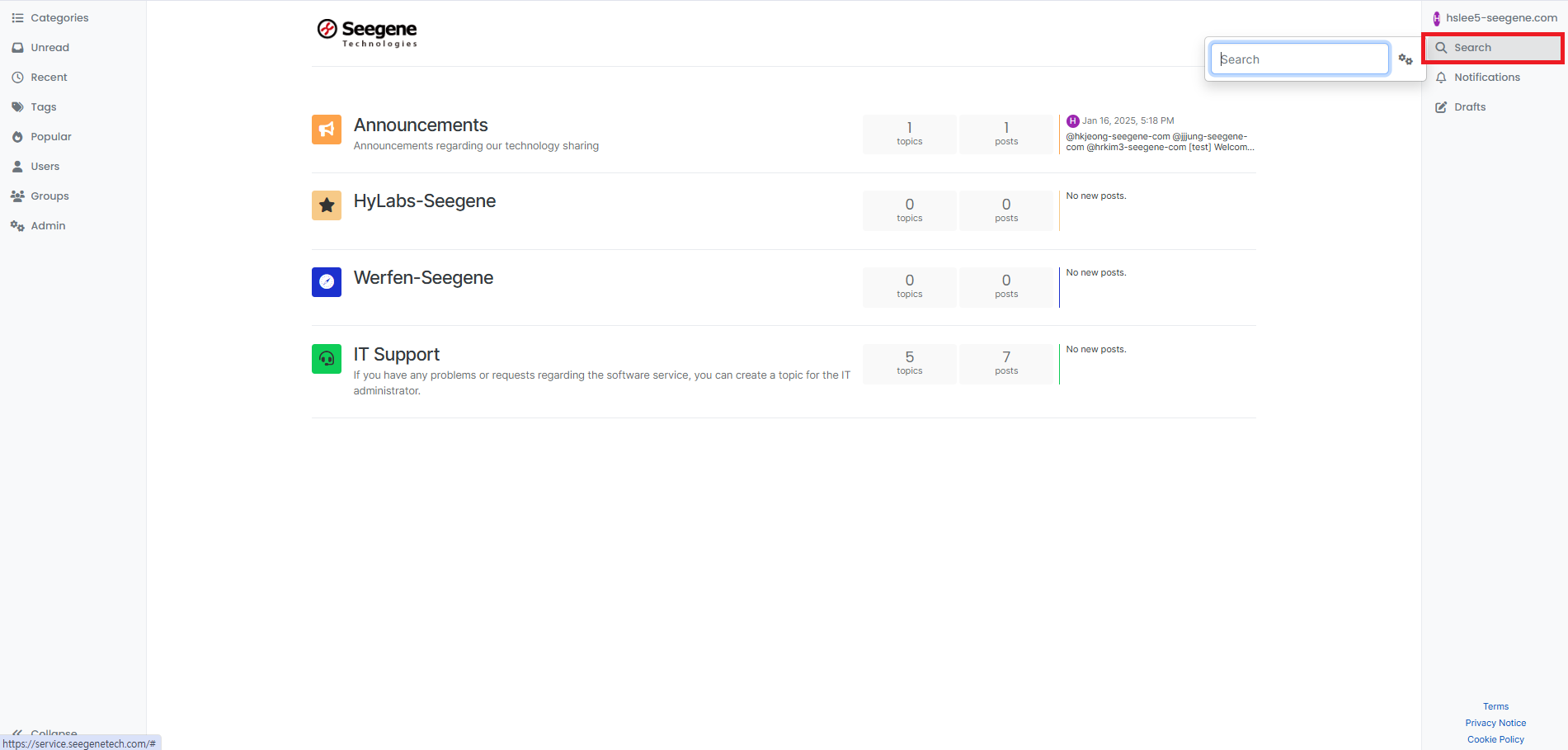Open the Privacy Notice link

[1495, 723]
